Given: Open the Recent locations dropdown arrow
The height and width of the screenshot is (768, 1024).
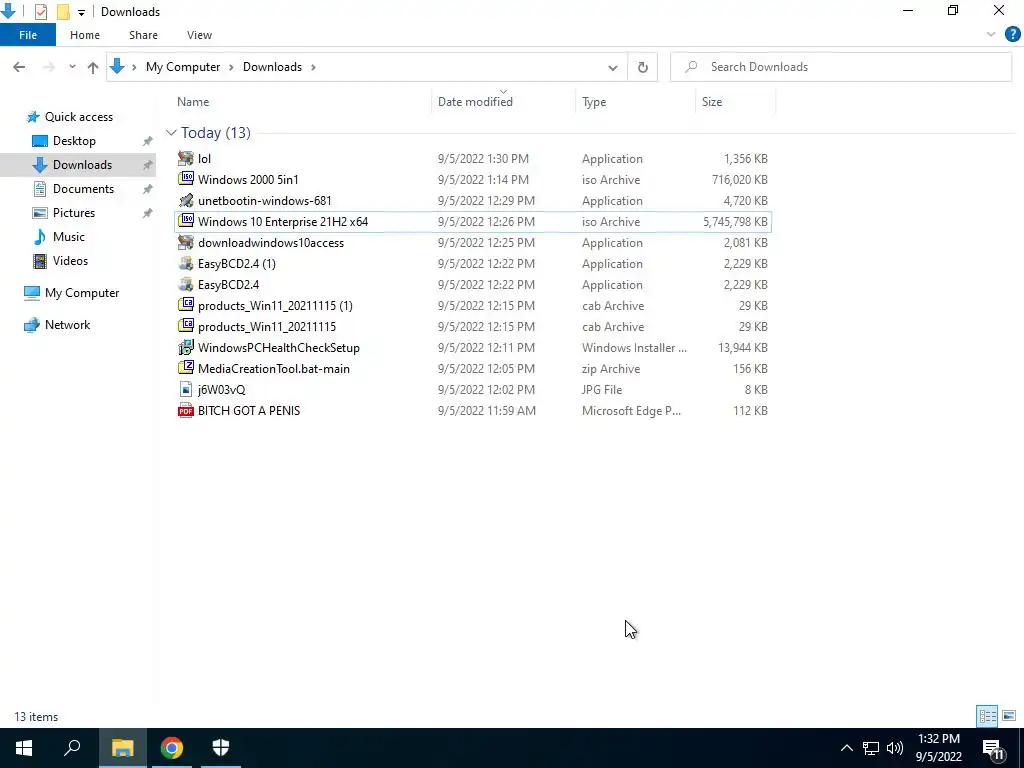Looking at the screenshot, I should point(72,67).
